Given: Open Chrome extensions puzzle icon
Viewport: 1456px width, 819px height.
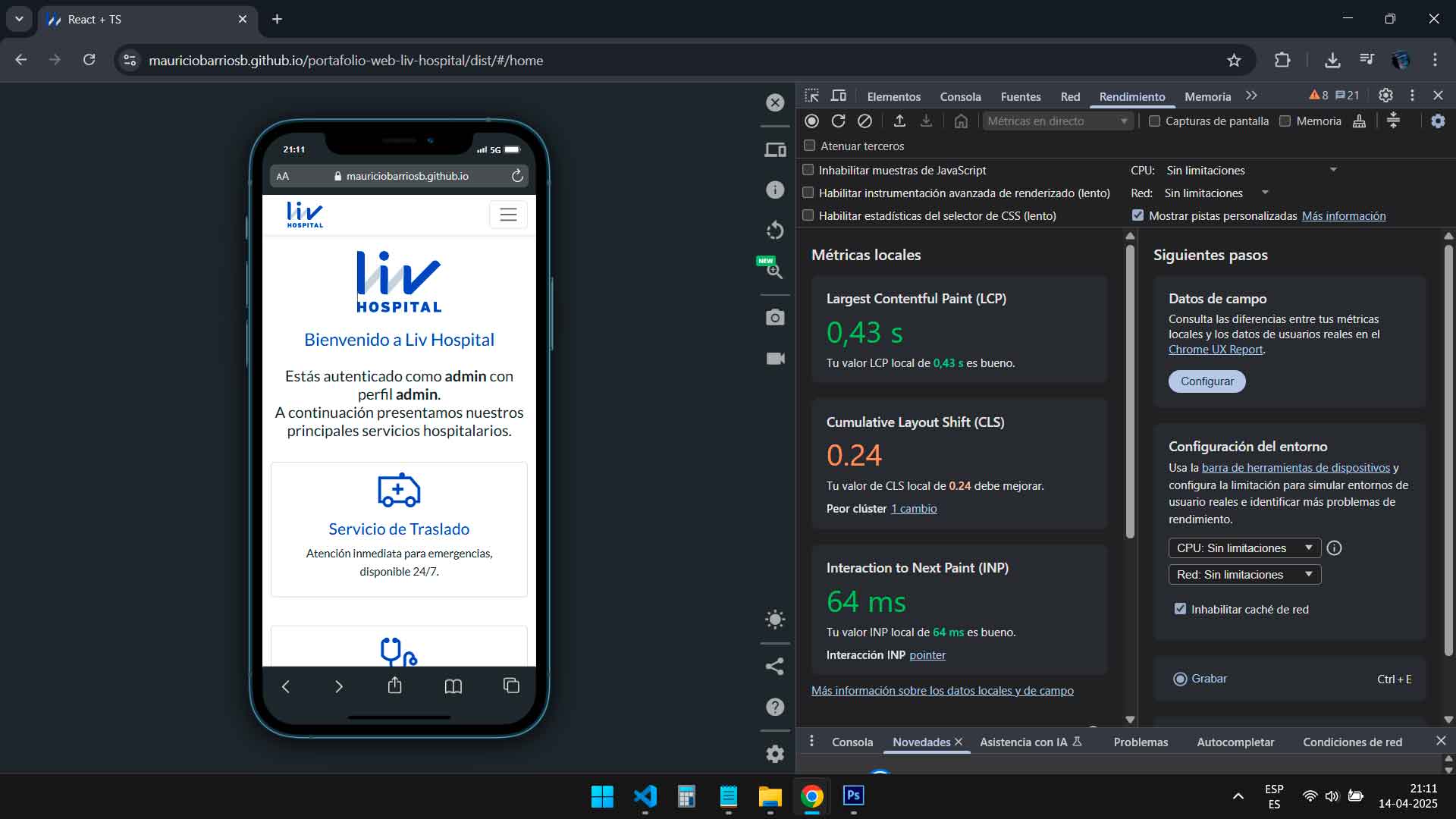Looking at the screenshot, I should pos(1282,61).
